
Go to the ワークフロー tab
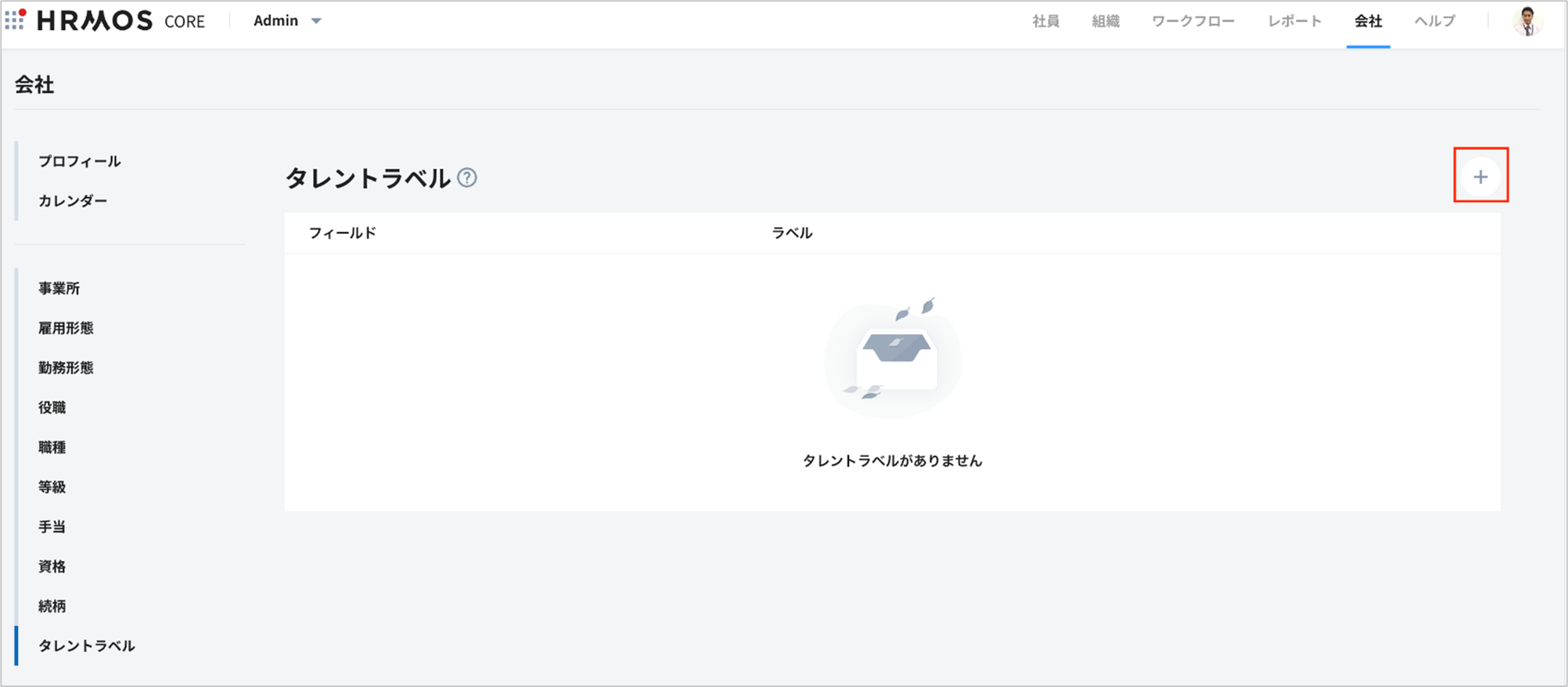pyautogui.click(x=1192, y=22)
